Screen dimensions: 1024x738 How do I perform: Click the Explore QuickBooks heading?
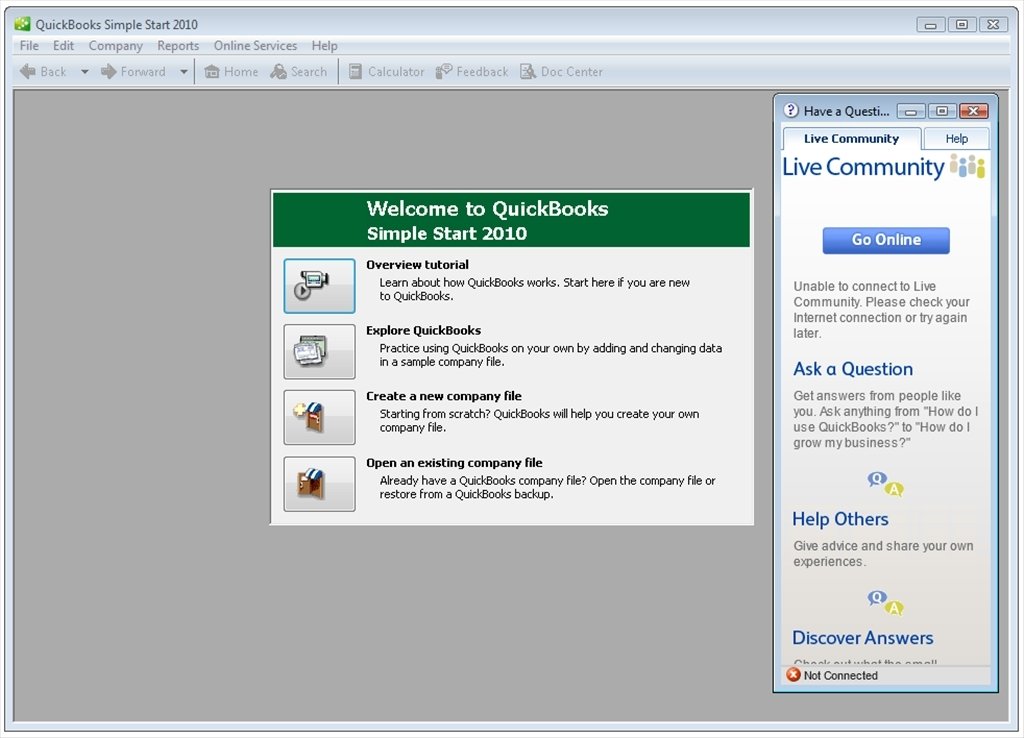423,330
